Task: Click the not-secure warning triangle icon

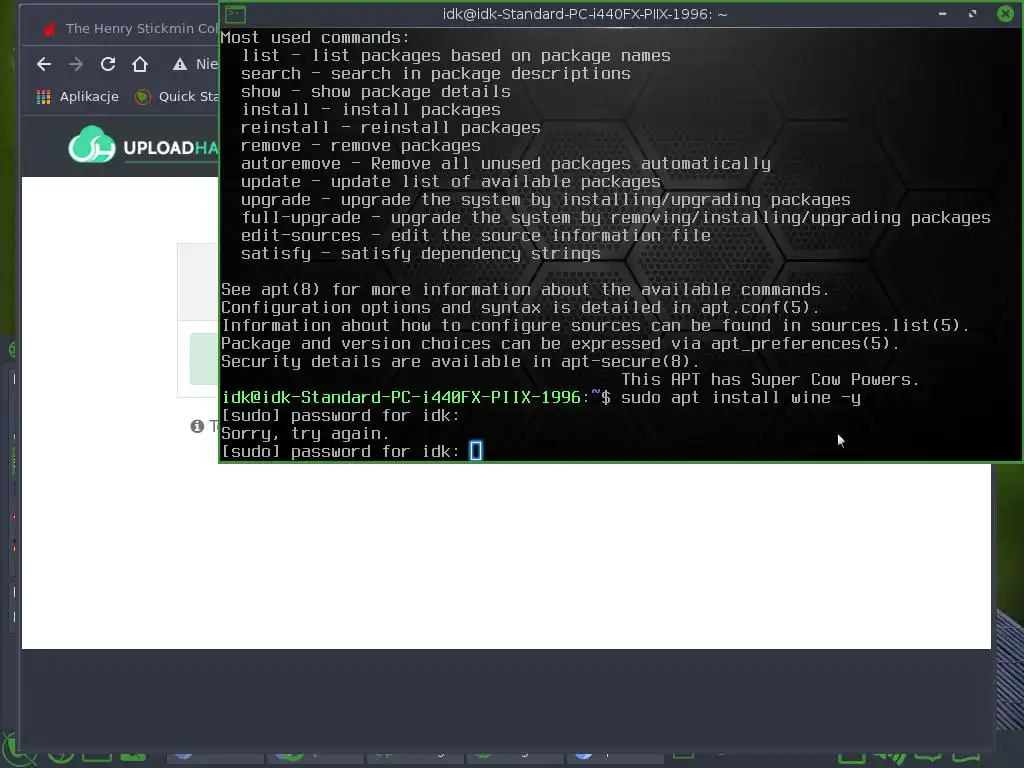Action: pos(180,64)
